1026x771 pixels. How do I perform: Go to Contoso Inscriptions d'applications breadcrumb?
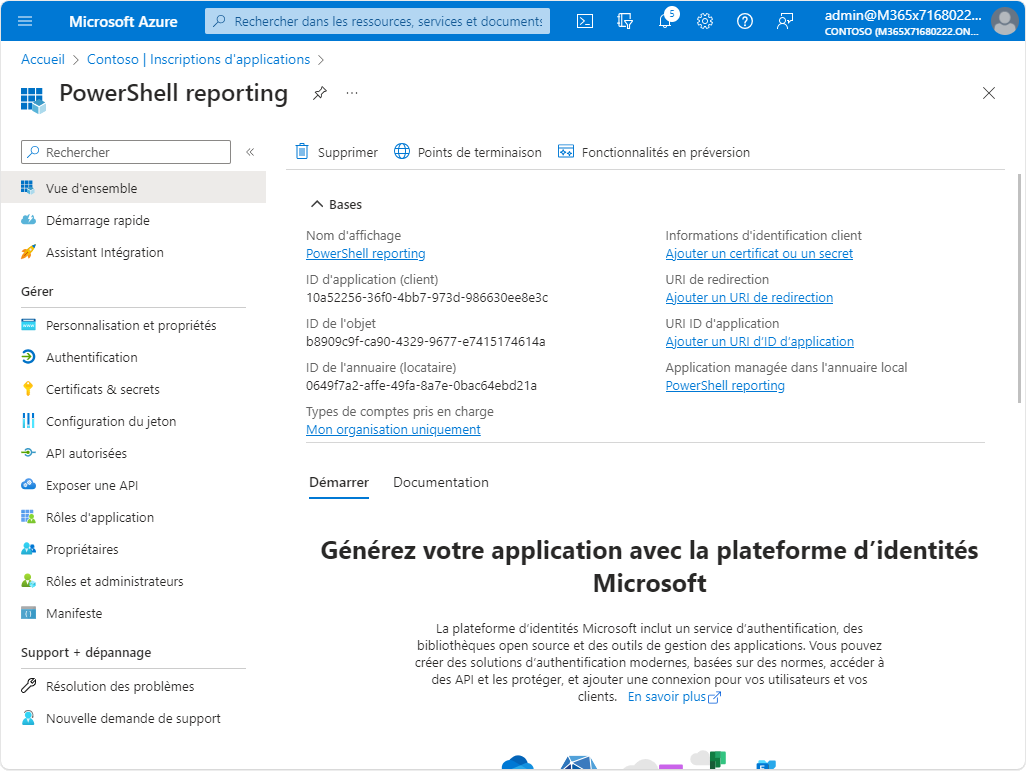click(198, 59)
